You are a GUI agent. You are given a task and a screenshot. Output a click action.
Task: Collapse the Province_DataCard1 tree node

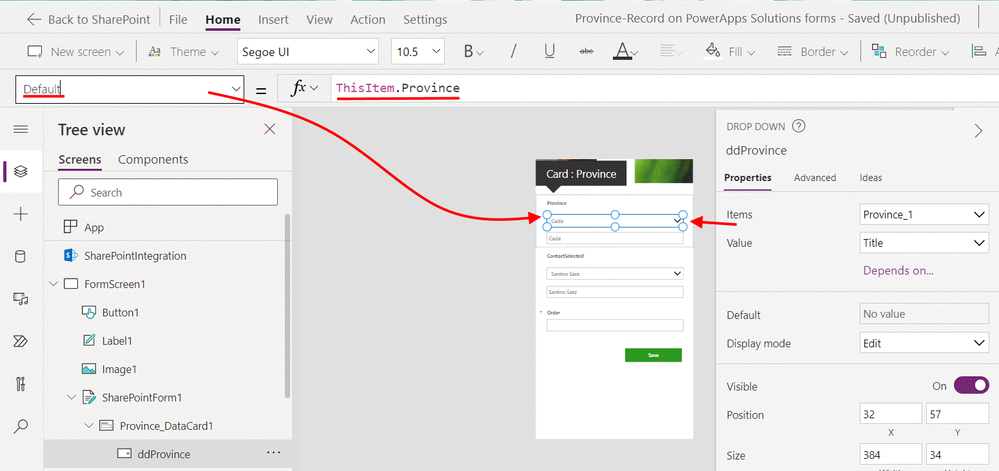[89, 425]
